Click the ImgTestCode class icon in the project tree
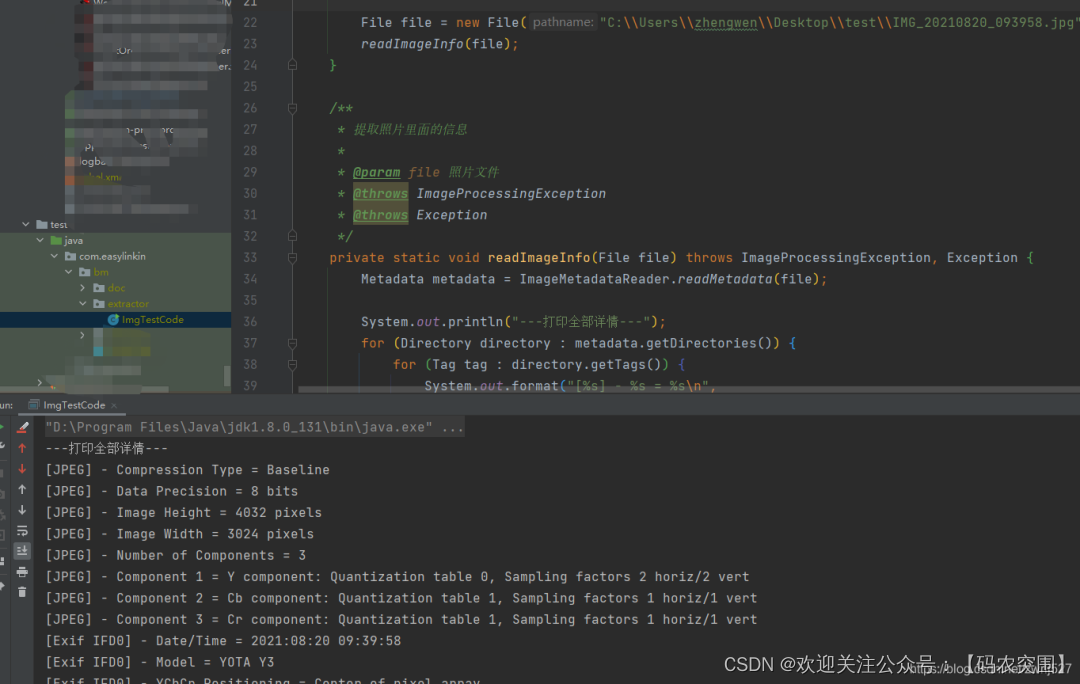 (x=113, y=320)
